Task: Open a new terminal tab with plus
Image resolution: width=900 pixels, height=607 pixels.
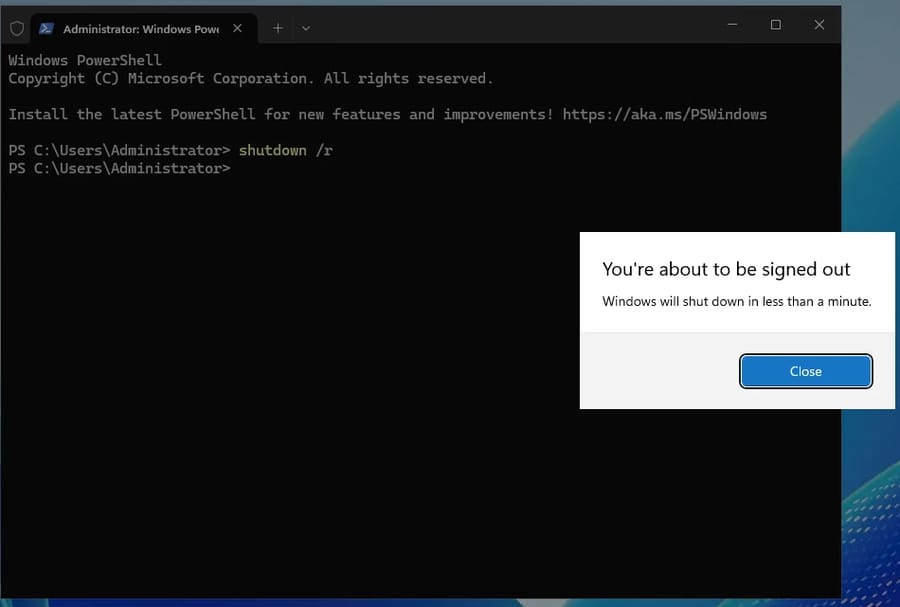Action: click(278, 28)
